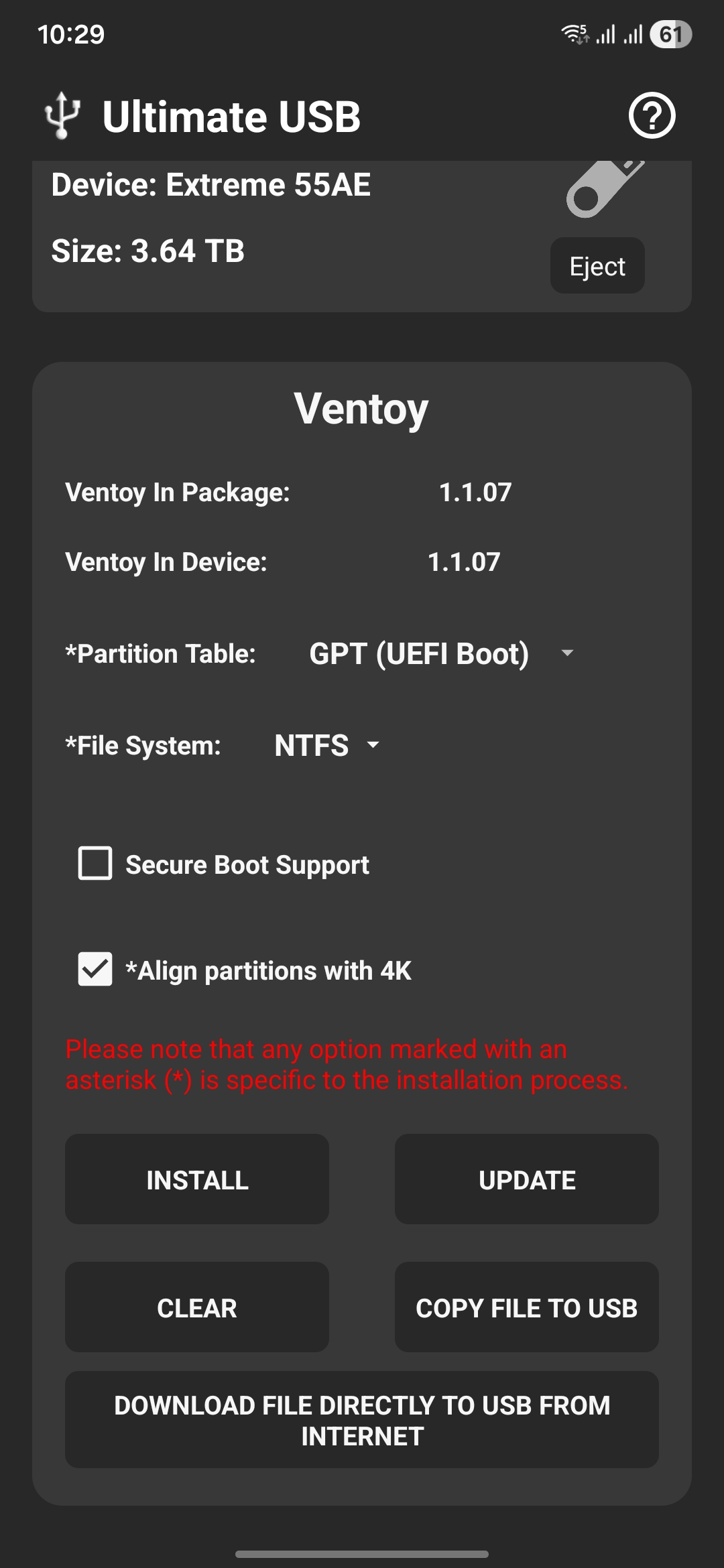This screenshot has width=724, height=1568.
Task: Tap the battery level indicator
Action: pyautogui.click(x=670, y=34)
